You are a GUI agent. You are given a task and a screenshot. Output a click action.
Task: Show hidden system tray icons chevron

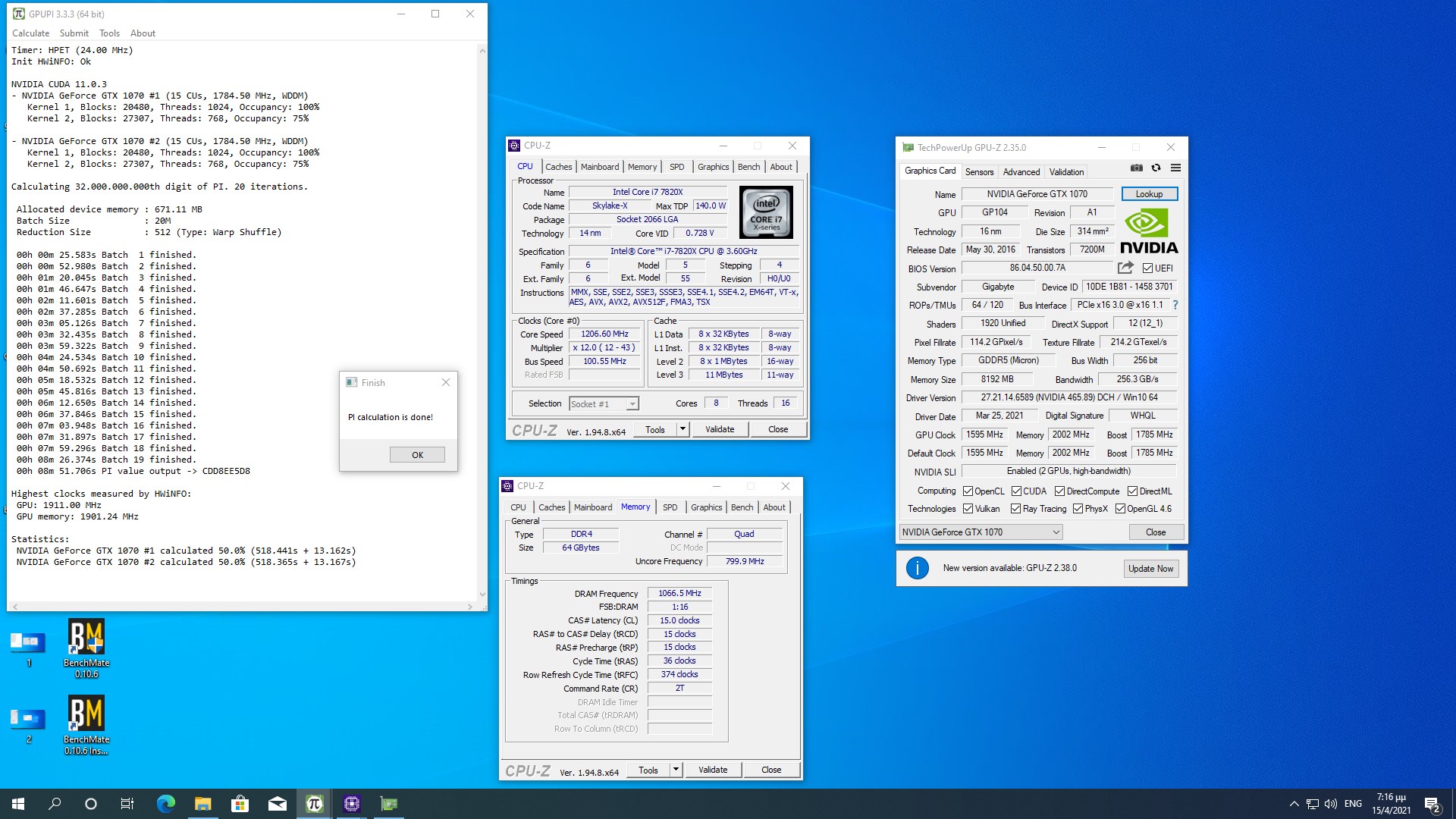click(1294, 804)
